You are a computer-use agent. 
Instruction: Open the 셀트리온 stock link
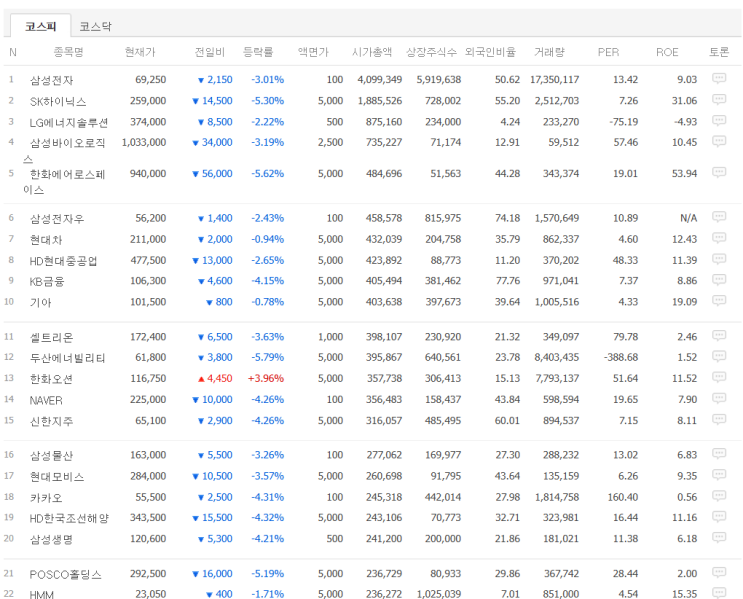tap(51, 337)
